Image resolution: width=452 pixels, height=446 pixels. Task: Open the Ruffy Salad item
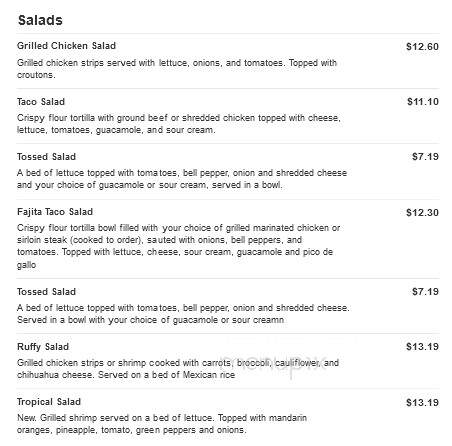tap(43, 347)
